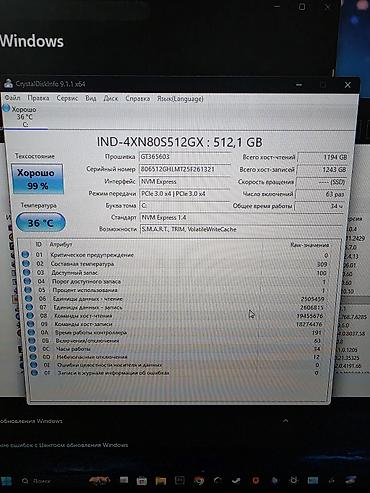Open Steam icon on taskbar

[x=236, y=481]
